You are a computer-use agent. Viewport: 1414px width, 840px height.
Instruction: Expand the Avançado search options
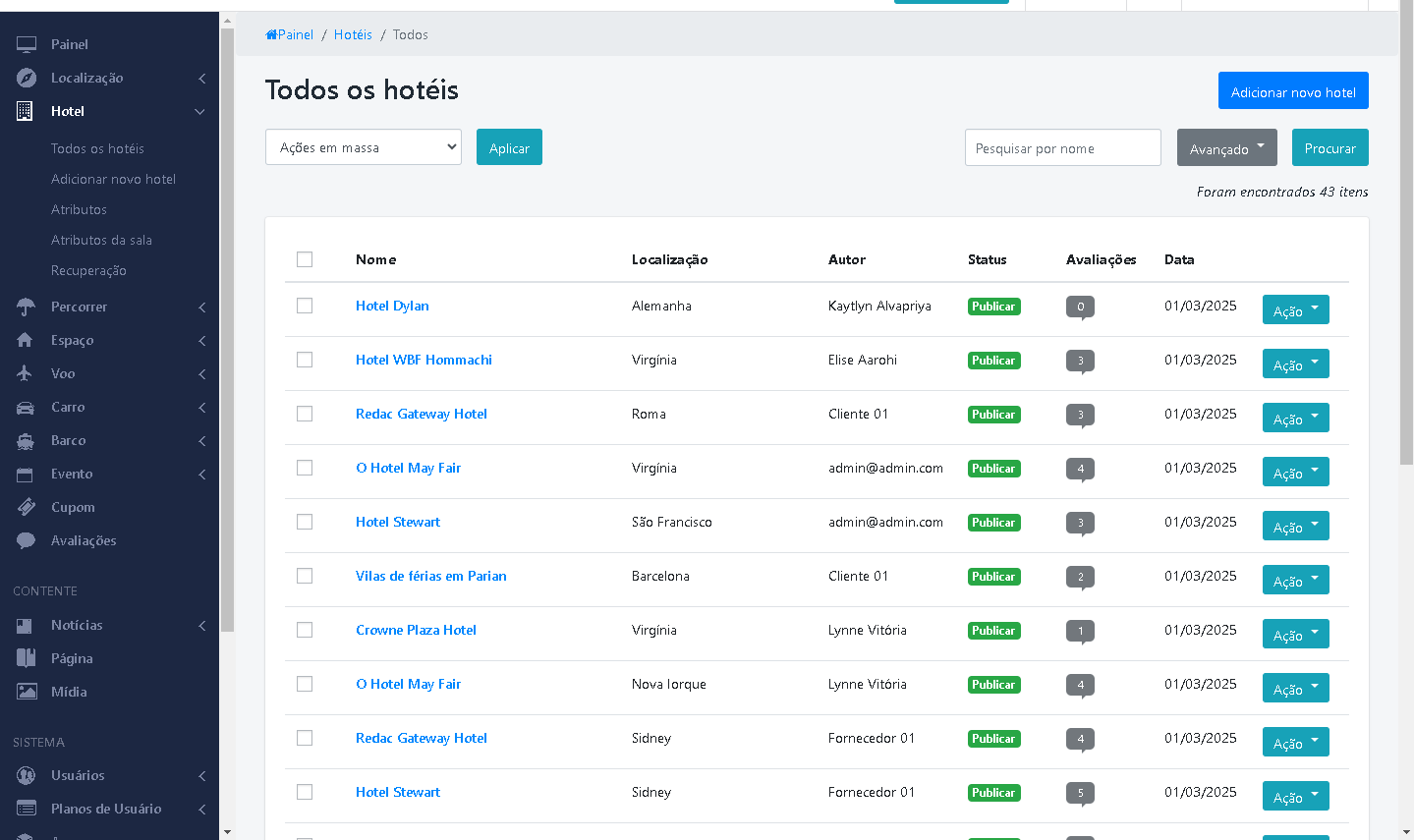1226,147
